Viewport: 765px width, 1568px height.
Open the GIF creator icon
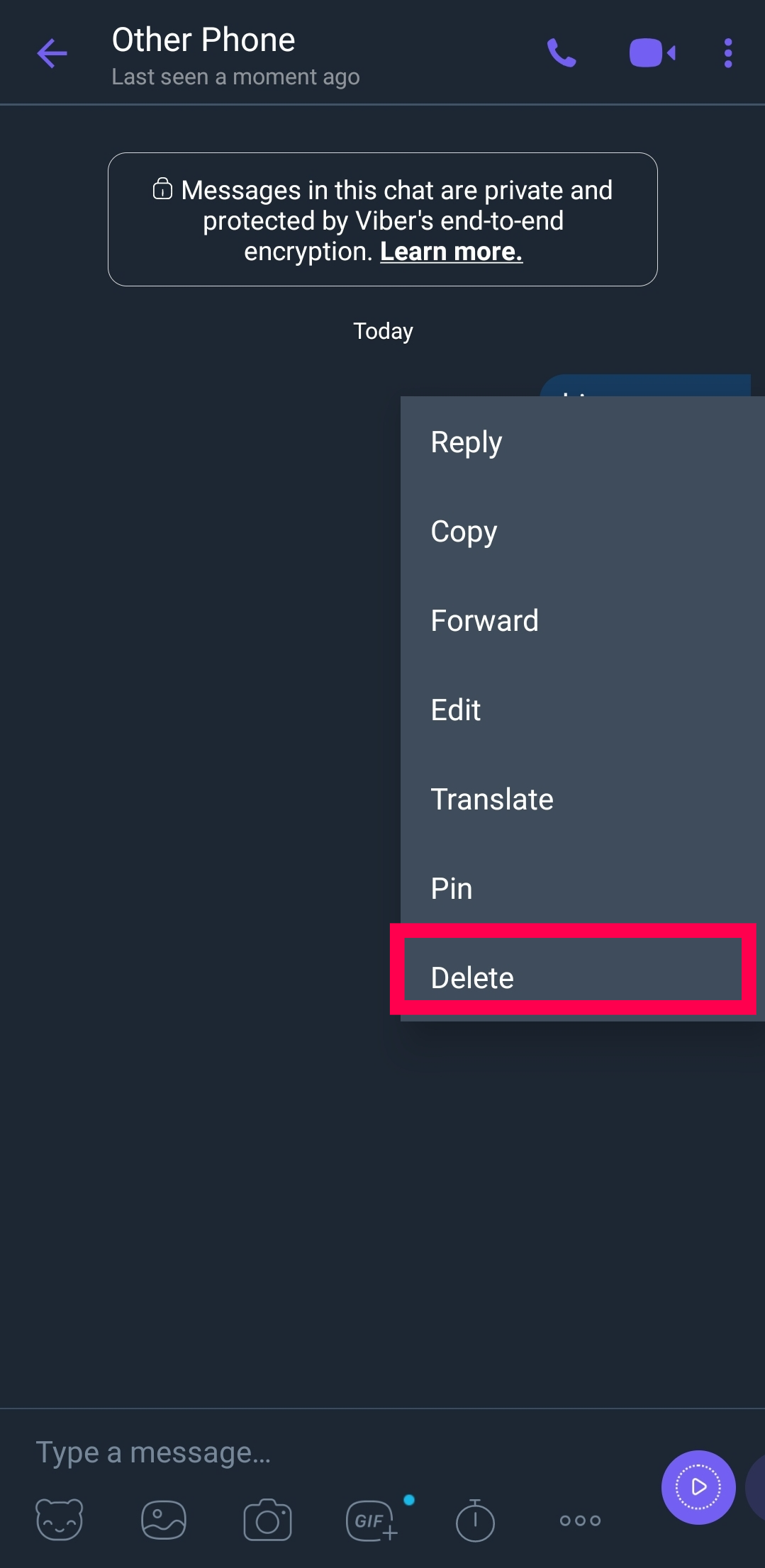tap(372, 1520)
